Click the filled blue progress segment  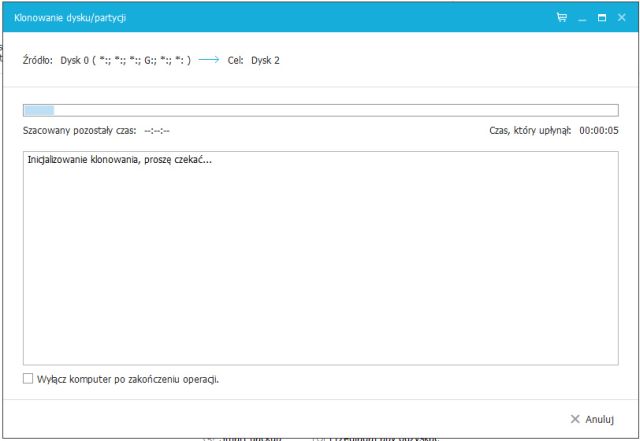coord(39,111)
